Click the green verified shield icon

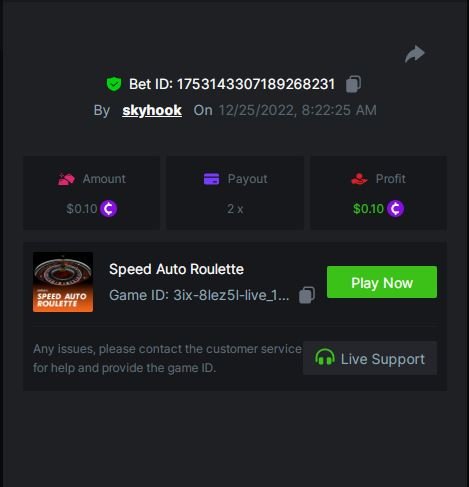click(114, 84)
